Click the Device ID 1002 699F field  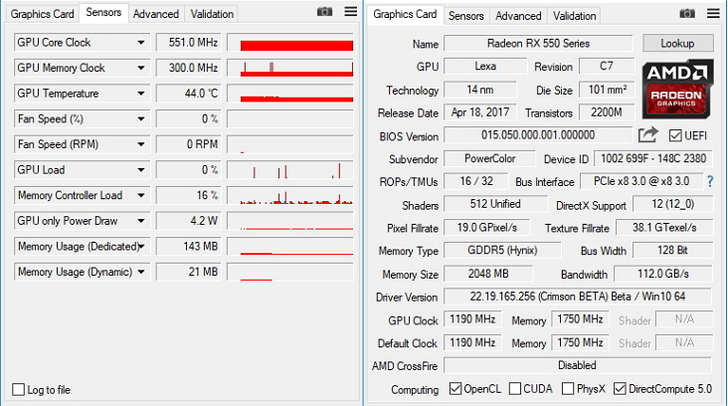click(x=653, y=158)
